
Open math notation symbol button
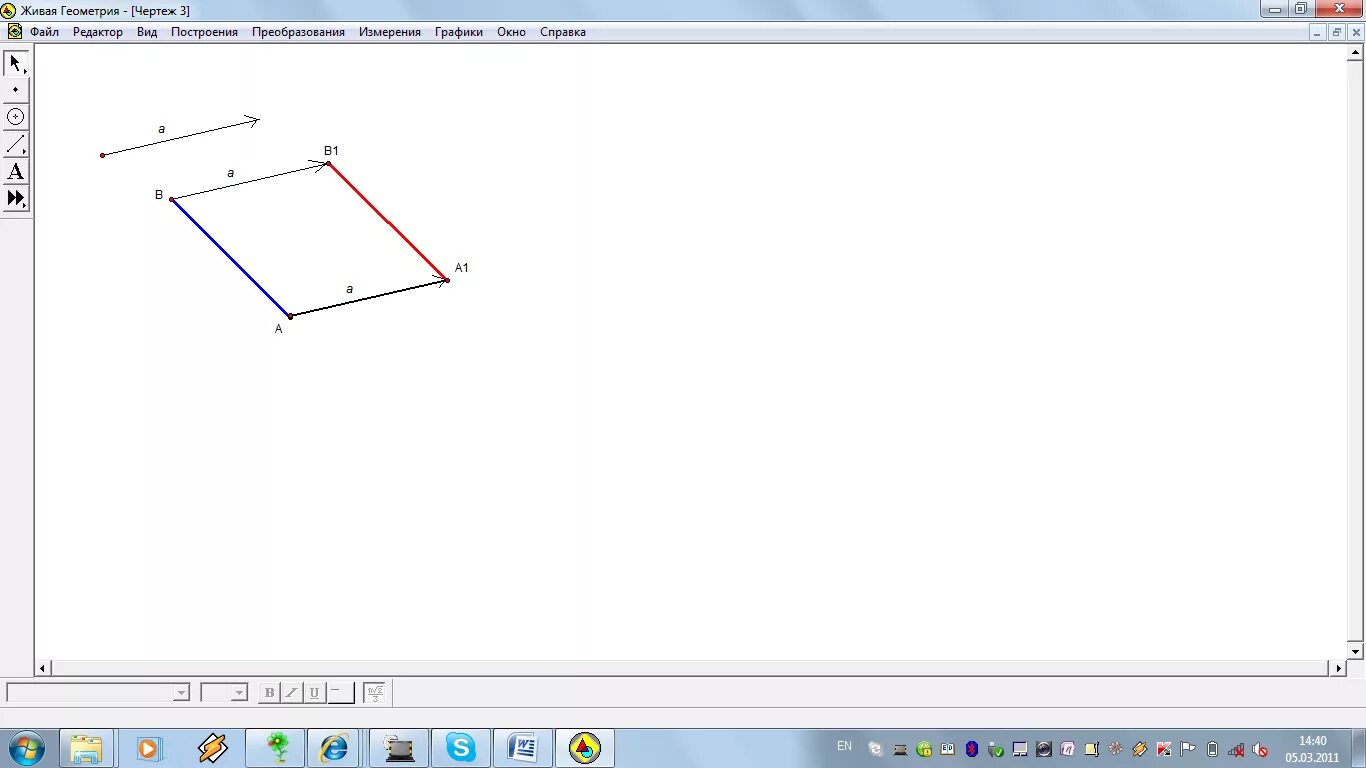click(374, 692)
